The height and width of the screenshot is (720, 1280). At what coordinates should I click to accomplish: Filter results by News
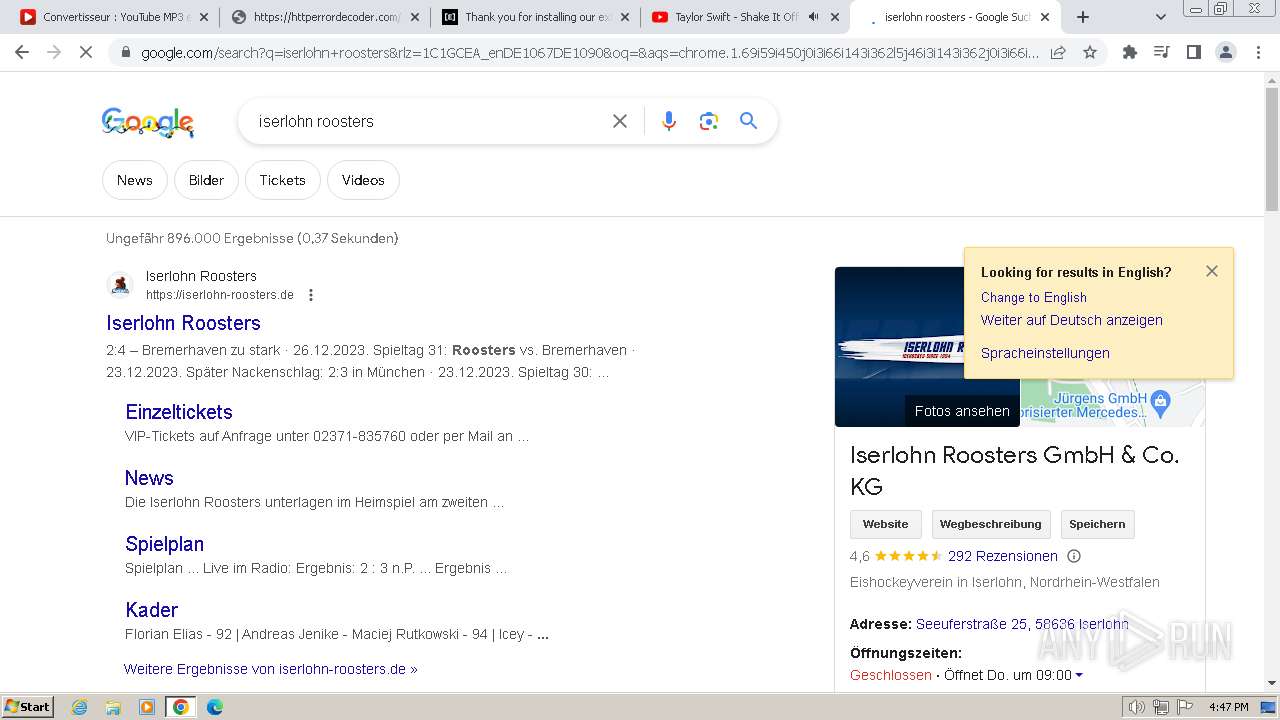point(134,180)
